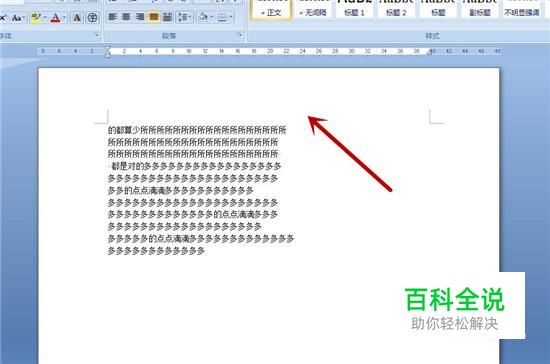The height and width of the screenshot is (364, 550).
Task: Open the highlight color dropdown arrow
Action: click(x=45, y=17)
